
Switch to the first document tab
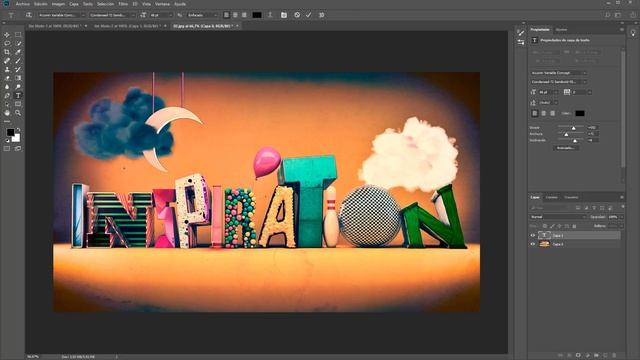pyautogui.click(x=56, y=26)
